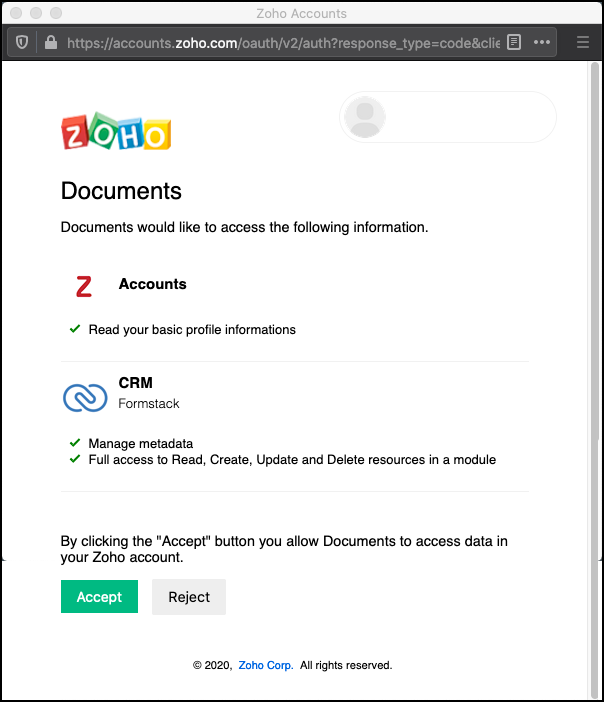The image size is (604, 702).
Task: Open site info via the padlock icon
Action: coord(49,42)
